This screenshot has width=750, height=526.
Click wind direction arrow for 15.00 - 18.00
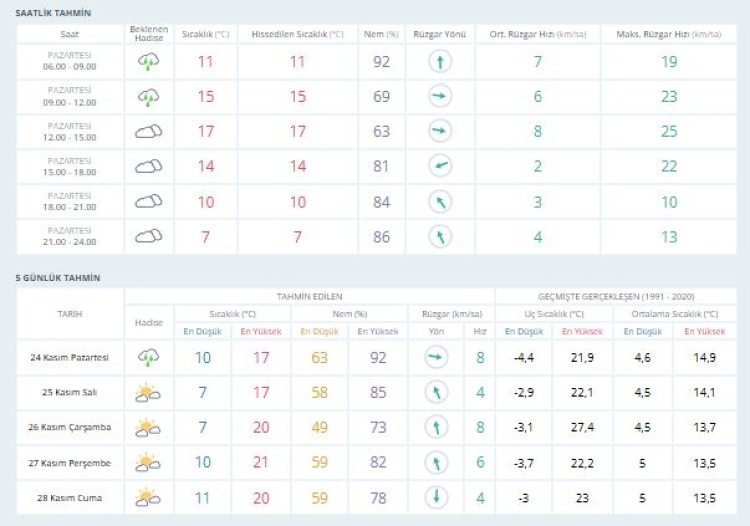439,166
